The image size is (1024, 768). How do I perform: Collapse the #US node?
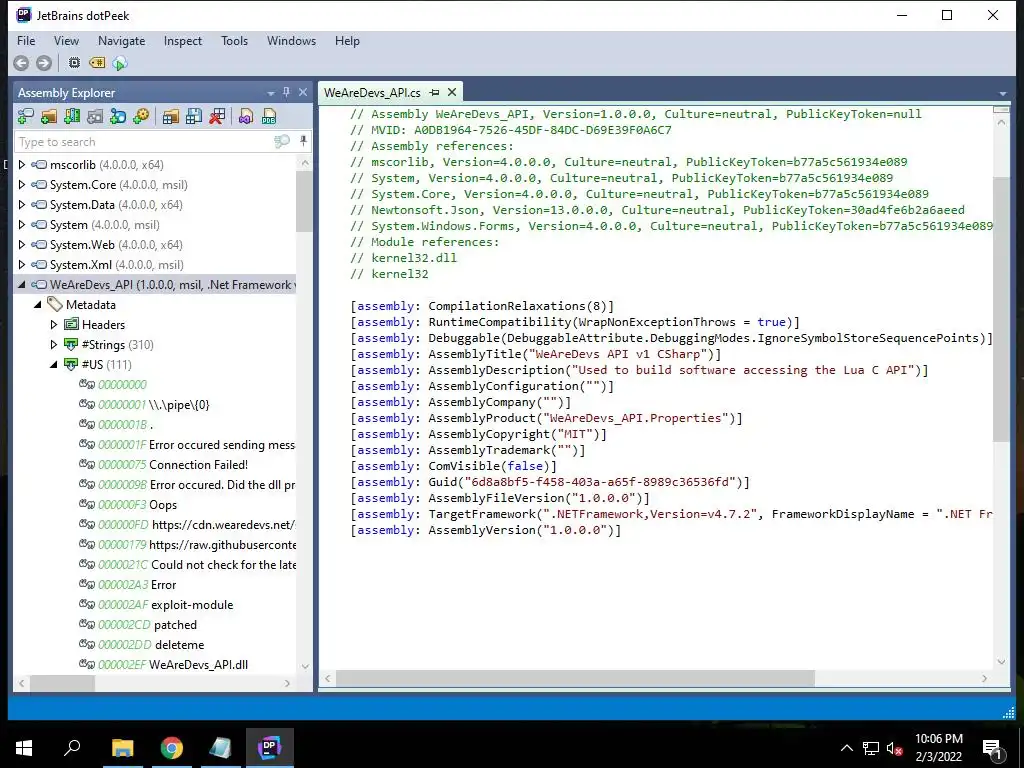click(x=54, y=364)
